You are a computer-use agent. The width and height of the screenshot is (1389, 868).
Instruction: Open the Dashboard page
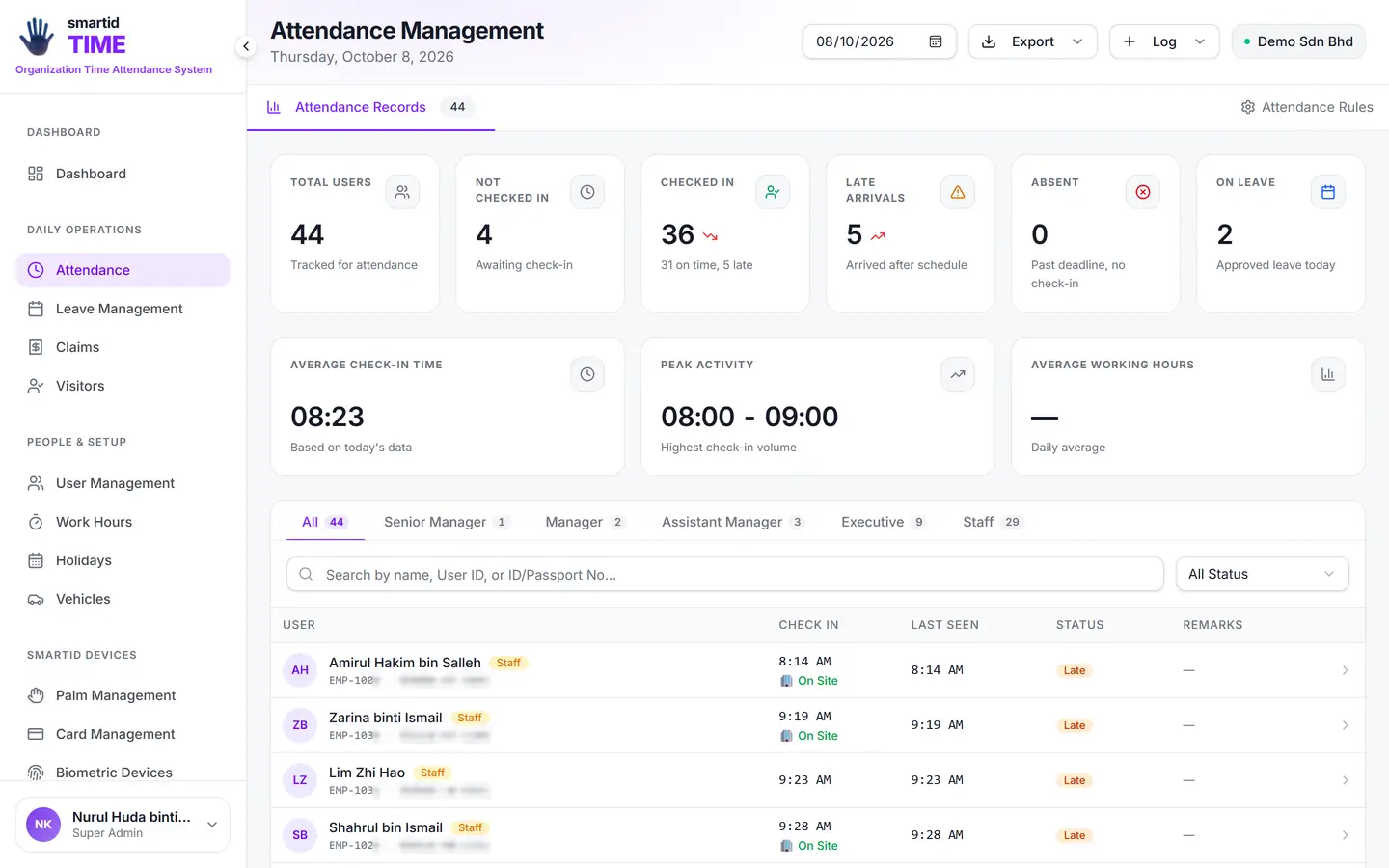123,174
